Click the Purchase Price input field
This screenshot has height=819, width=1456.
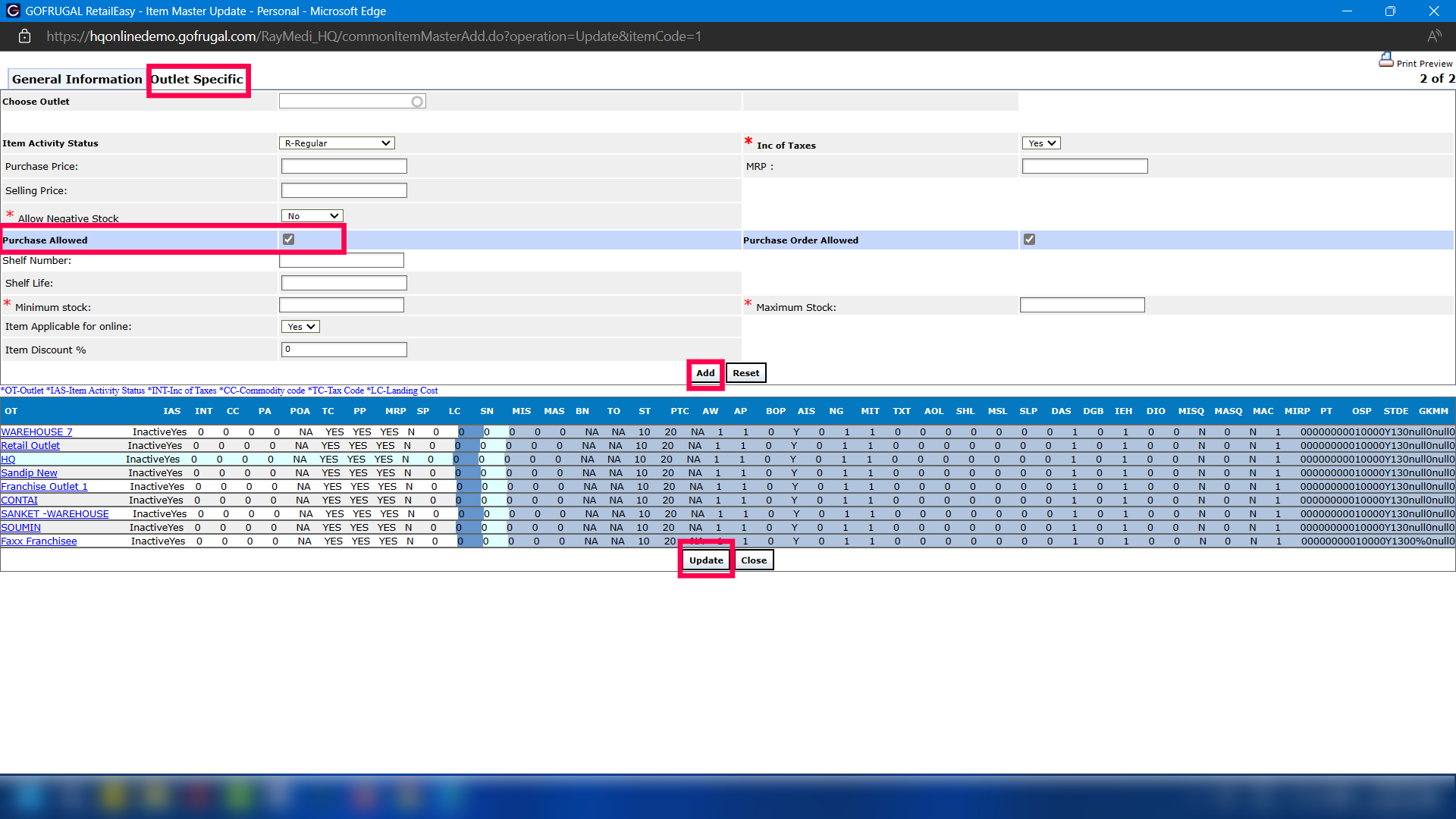point(344,167)
